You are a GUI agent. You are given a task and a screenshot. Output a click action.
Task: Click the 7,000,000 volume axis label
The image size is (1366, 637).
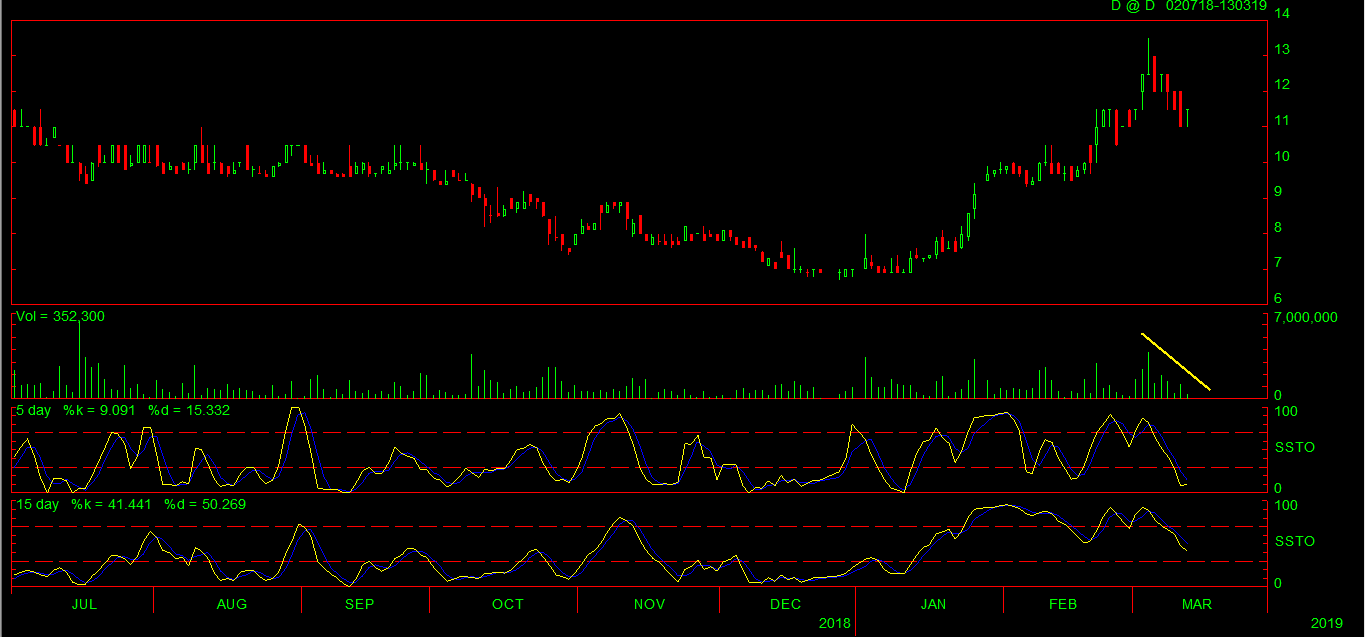tap(1305, 317)
